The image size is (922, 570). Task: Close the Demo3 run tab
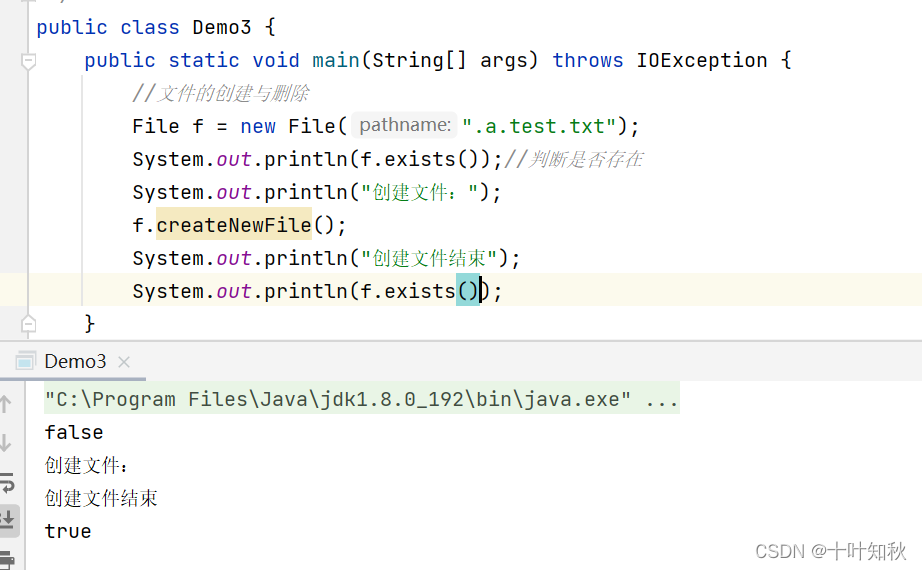(123, 362)
